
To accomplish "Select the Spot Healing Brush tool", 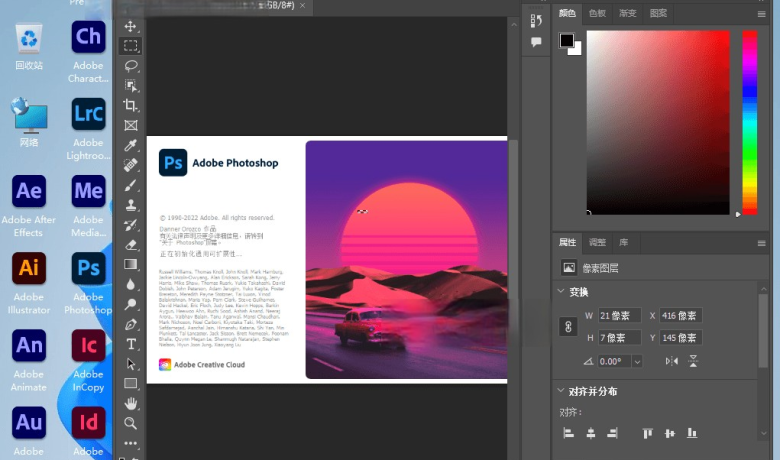I will point(131,165).
